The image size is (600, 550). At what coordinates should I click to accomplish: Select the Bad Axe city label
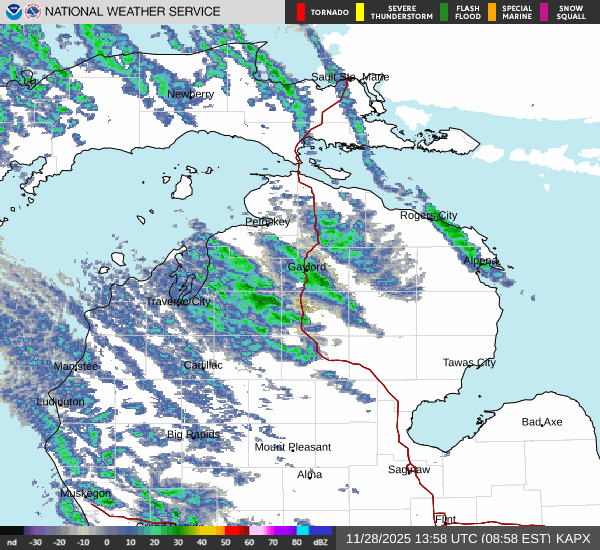(x=542, y=422)
